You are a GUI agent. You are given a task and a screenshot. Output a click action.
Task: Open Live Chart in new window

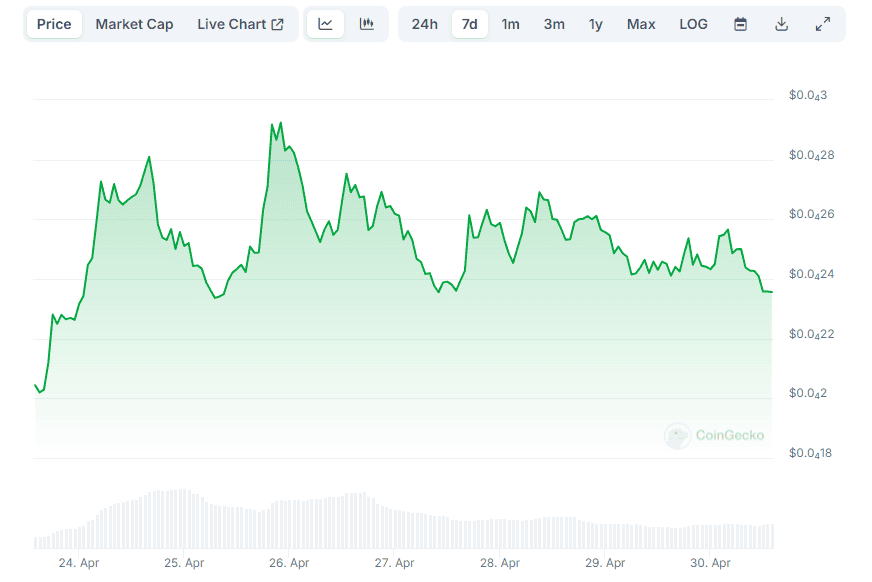pyautogui.click(x=240, y=24)
